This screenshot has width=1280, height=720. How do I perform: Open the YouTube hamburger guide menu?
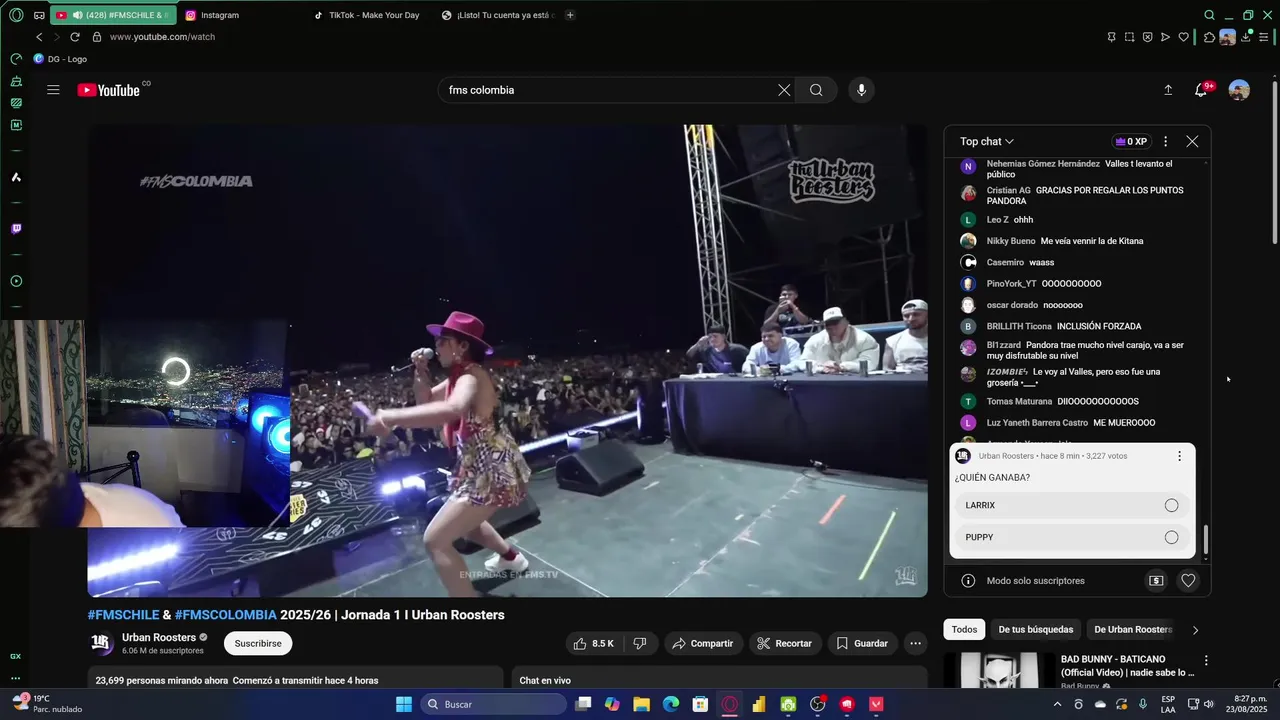53,90
